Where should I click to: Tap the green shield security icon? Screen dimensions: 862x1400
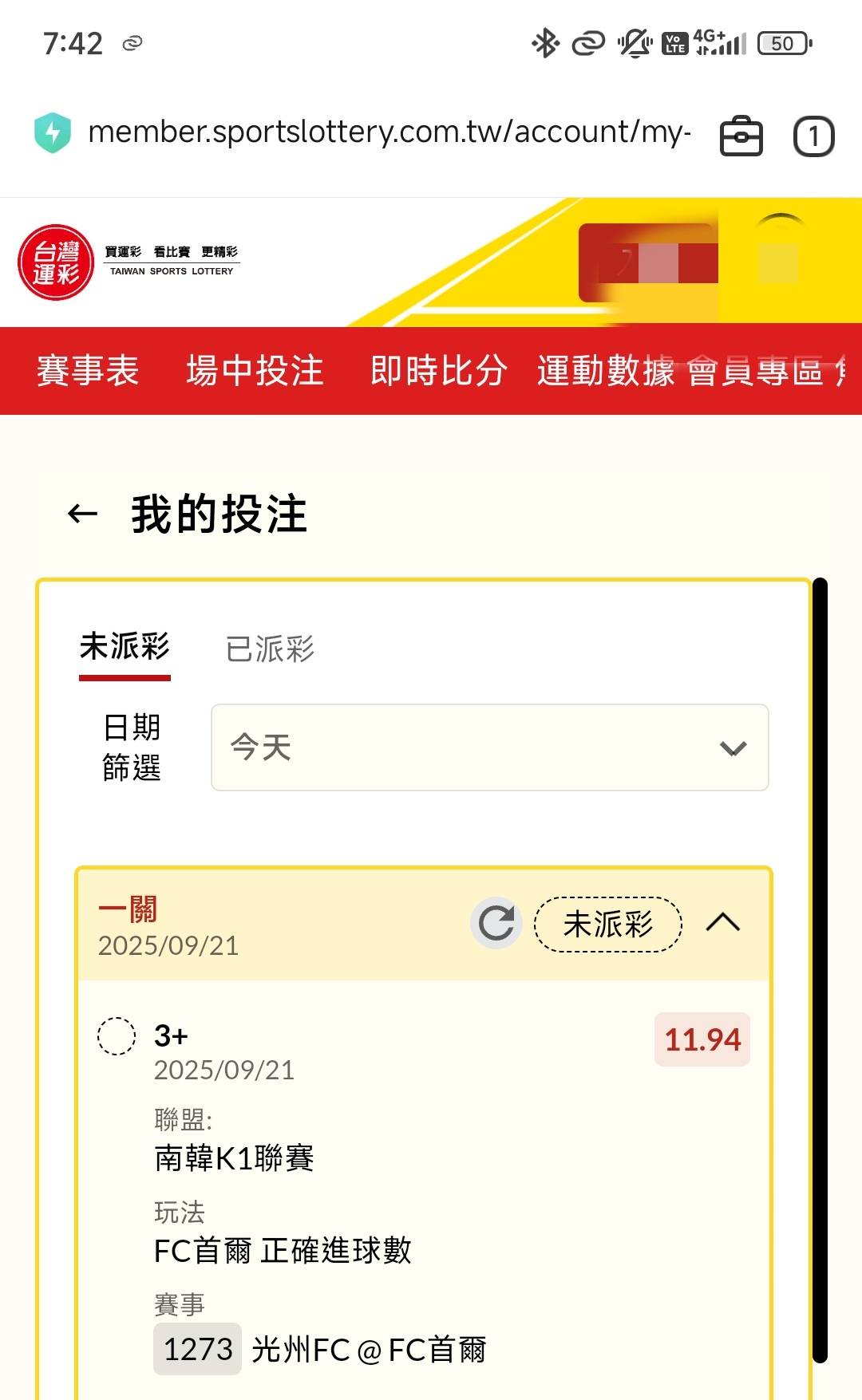[x=53, y=132]
